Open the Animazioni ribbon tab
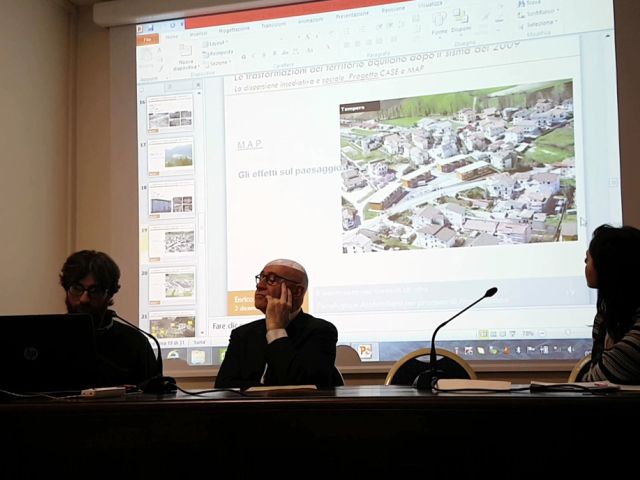This screenshot has width=640, height=480. point(310,20)
